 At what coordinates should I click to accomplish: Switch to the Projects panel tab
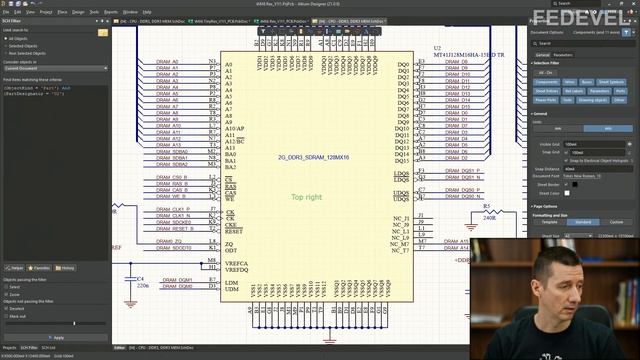click(x=9, y=348)
